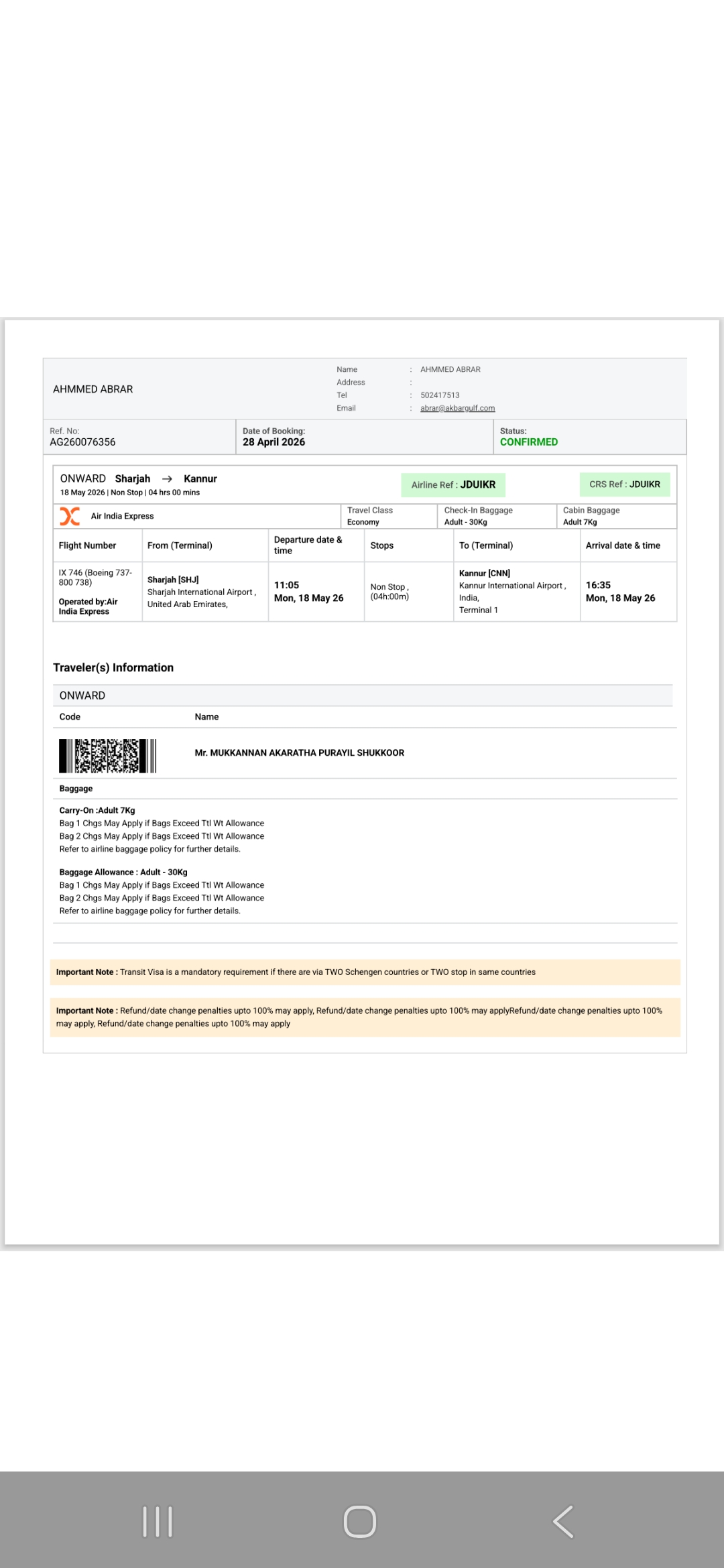The width and height of the screenshot is (724, 1568).
Task: Tap the Android back arrow icon
Action: pyautogui.click(x=564, y=1521)
